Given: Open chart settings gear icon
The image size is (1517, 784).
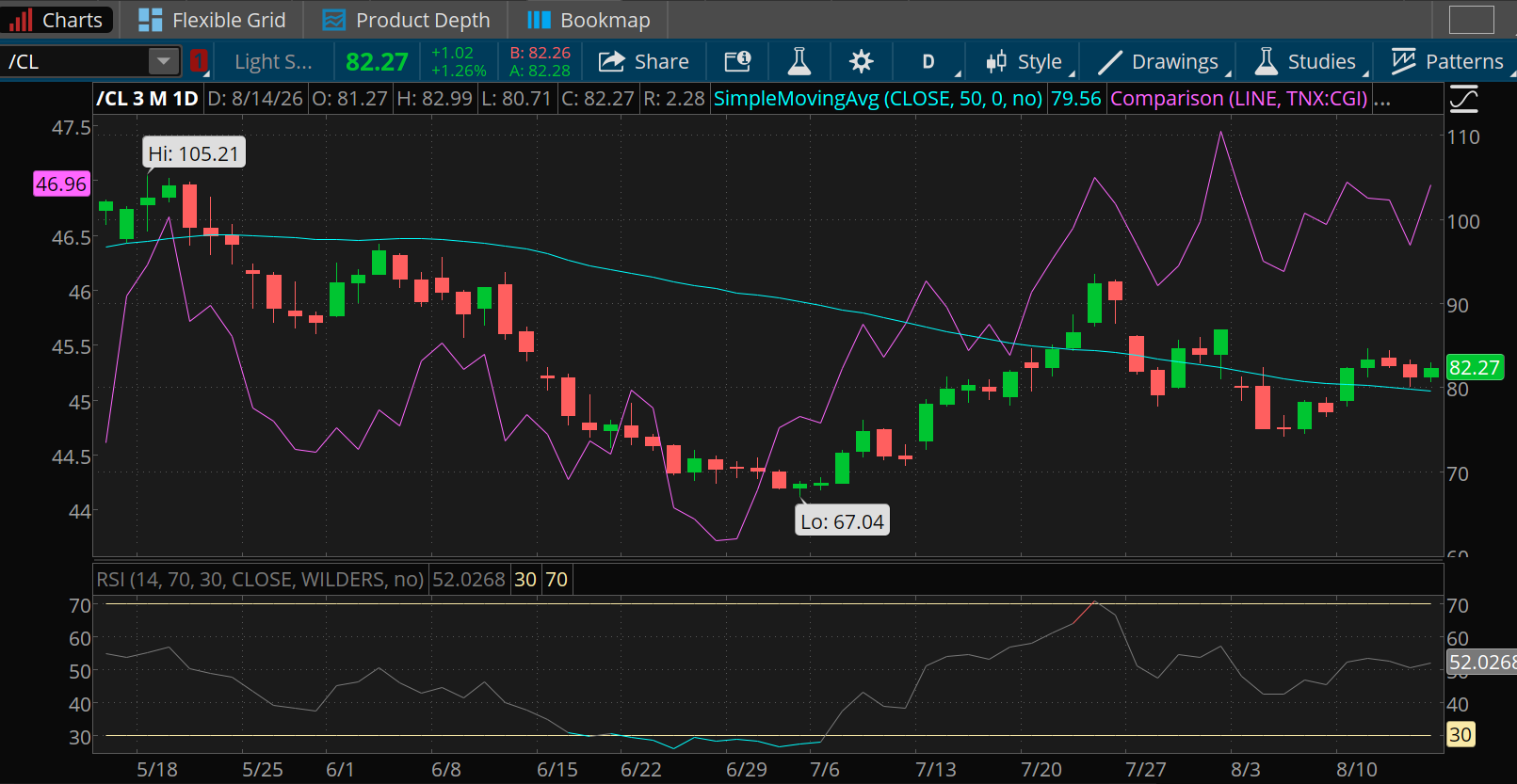Looking at the screenshot, I should point(861,62).
